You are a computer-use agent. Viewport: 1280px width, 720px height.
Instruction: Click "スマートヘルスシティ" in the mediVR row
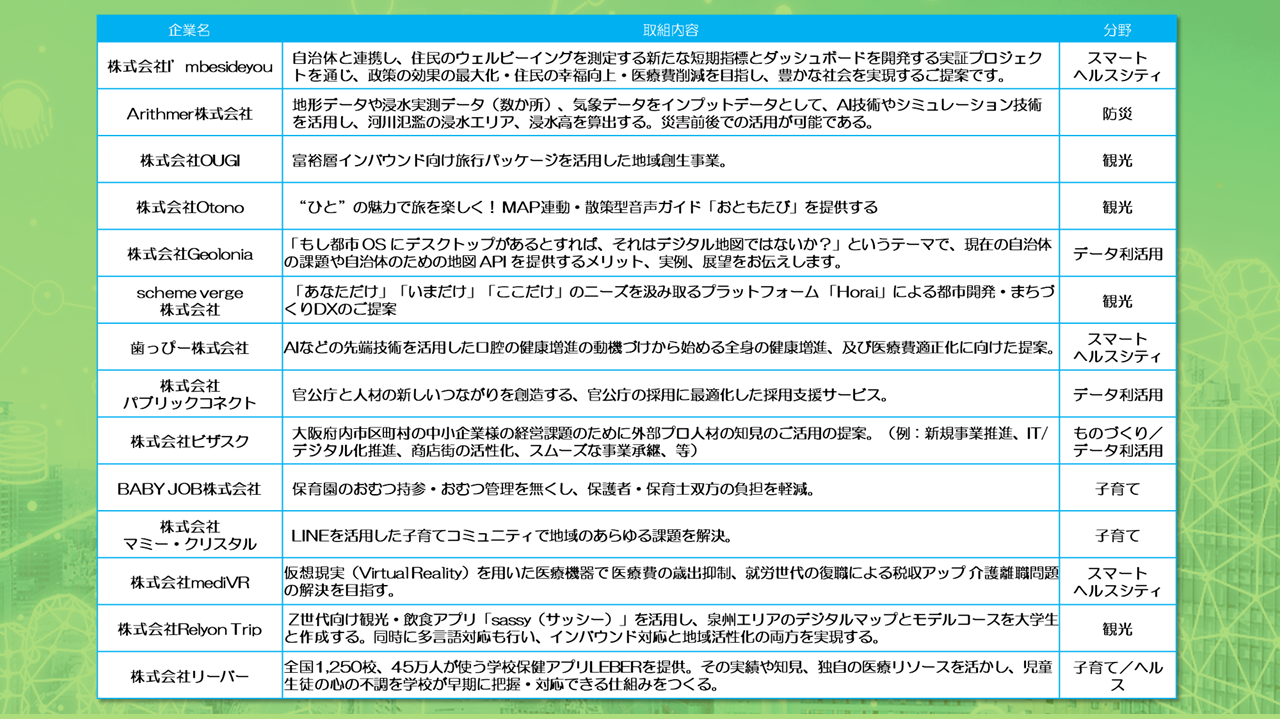pos(1118,582)
